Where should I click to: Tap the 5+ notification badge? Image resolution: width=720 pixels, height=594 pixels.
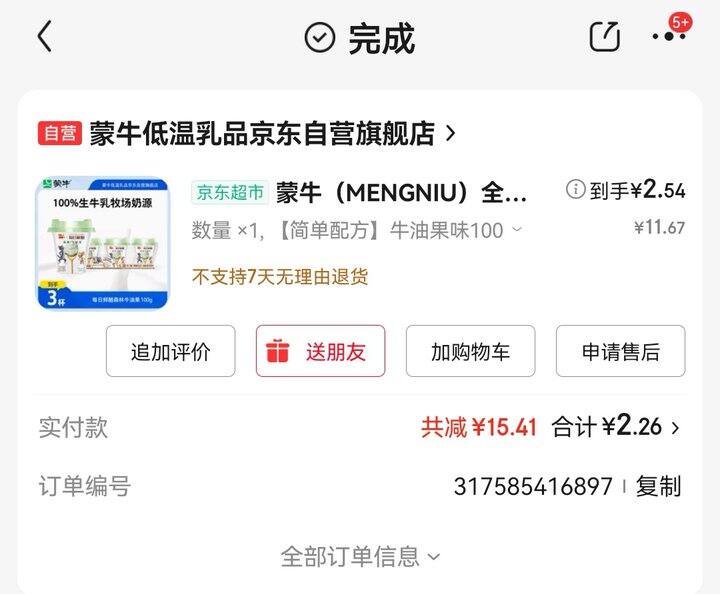(681, 22)
